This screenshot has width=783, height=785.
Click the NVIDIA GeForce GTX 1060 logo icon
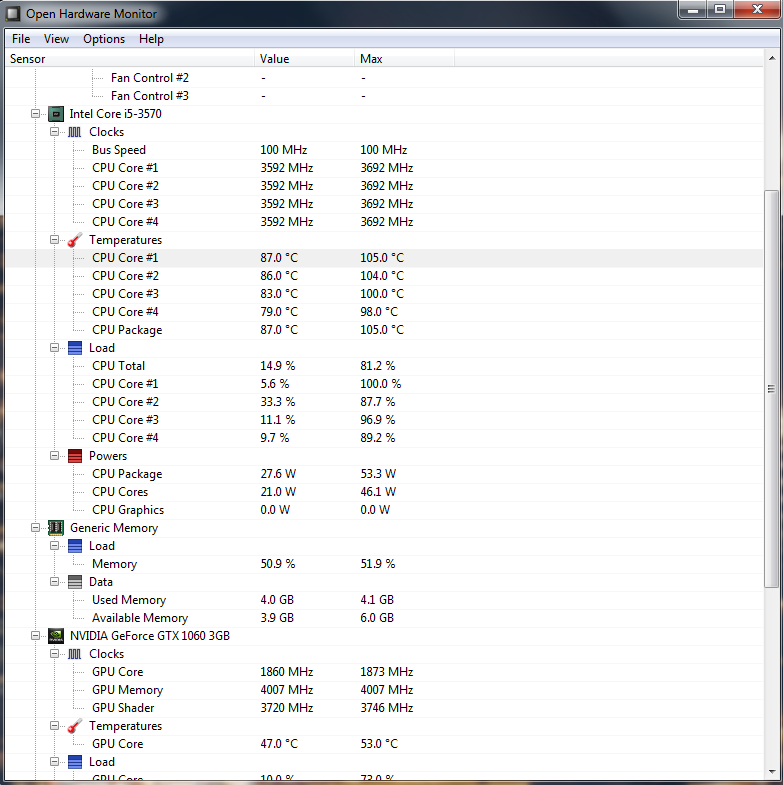56,636
